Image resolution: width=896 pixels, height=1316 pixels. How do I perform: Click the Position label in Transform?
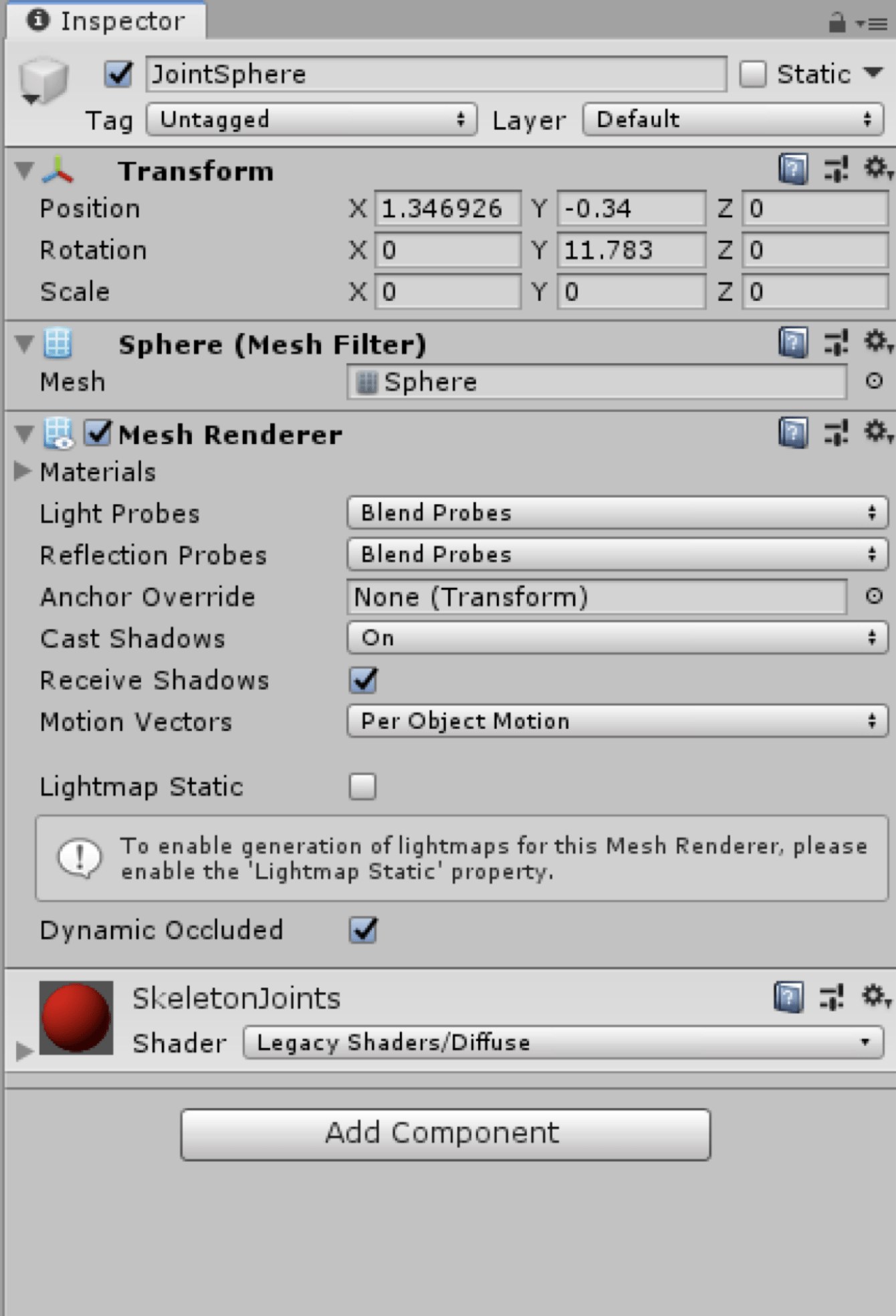click(x=90, y=209)
